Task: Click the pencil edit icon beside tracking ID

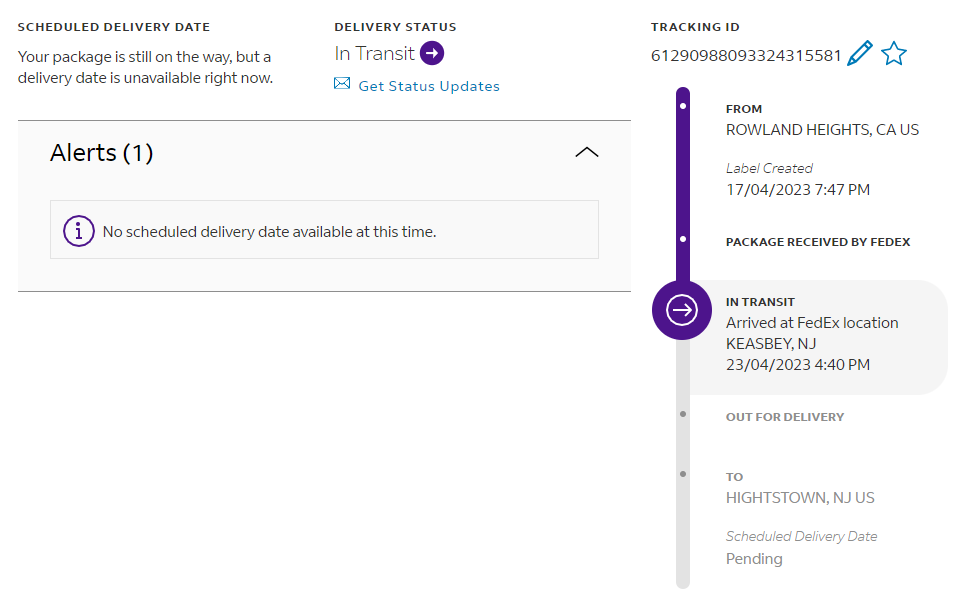Action: click(x=859, y=54)
